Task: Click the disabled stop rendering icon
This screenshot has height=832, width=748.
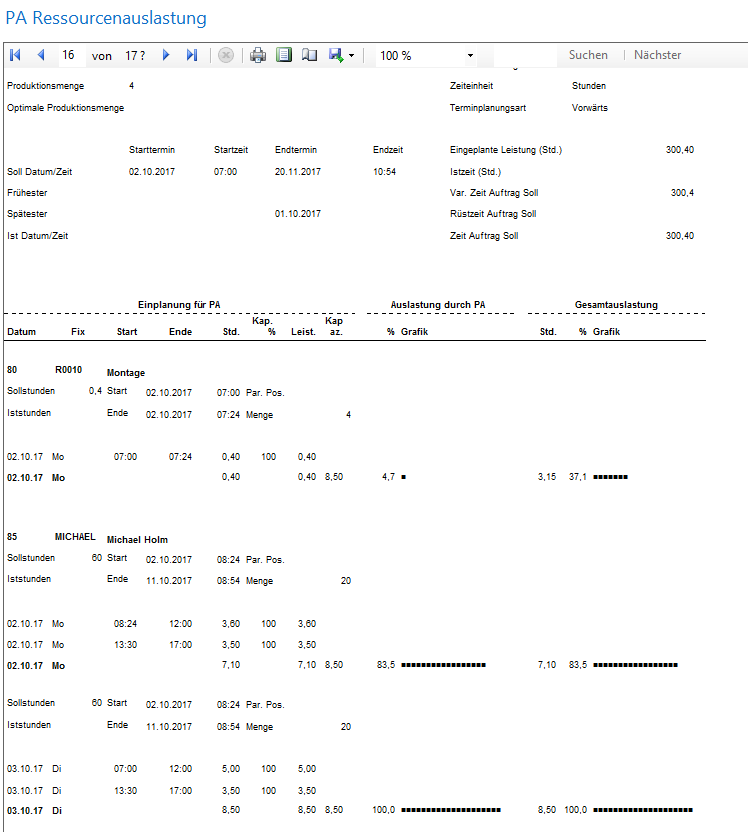Action: (x=226, y=55)
